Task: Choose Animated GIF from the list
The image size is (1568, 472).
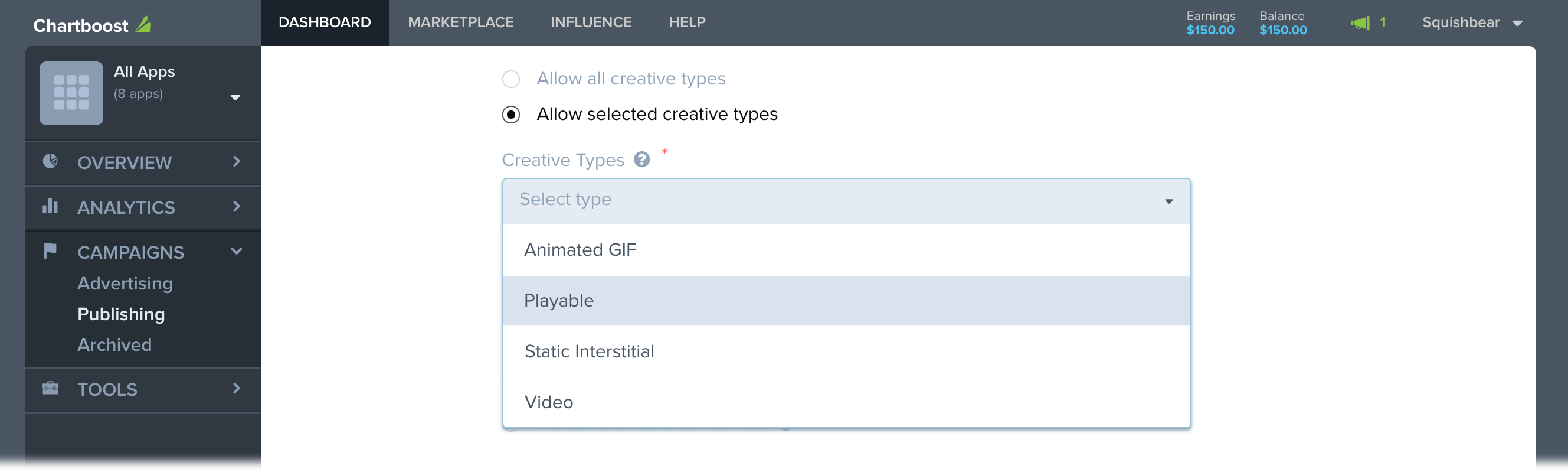Action: coord(846,250)
